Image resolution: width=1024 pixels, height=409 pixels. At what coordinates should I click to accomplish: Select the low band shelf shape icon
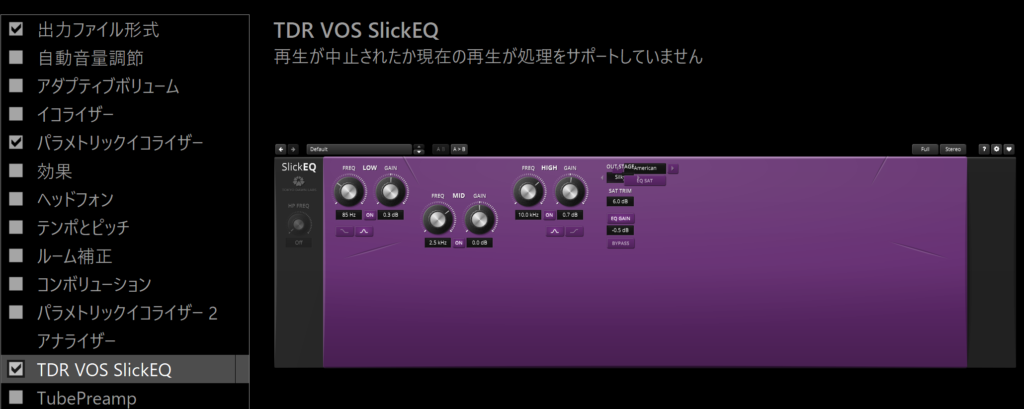(345, 232)
